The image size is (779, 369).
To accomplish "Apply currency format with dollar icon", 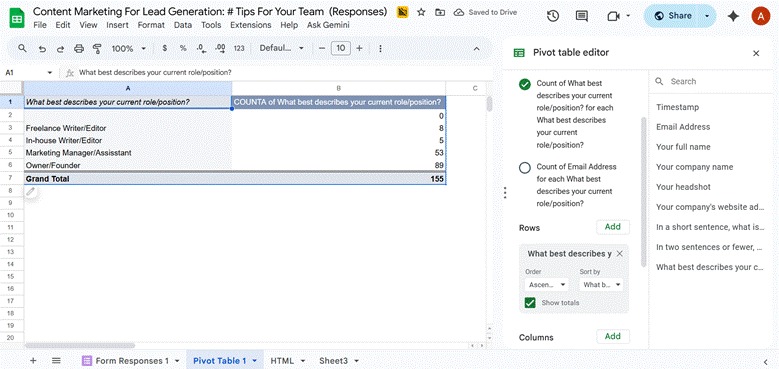I will [164, 48].
